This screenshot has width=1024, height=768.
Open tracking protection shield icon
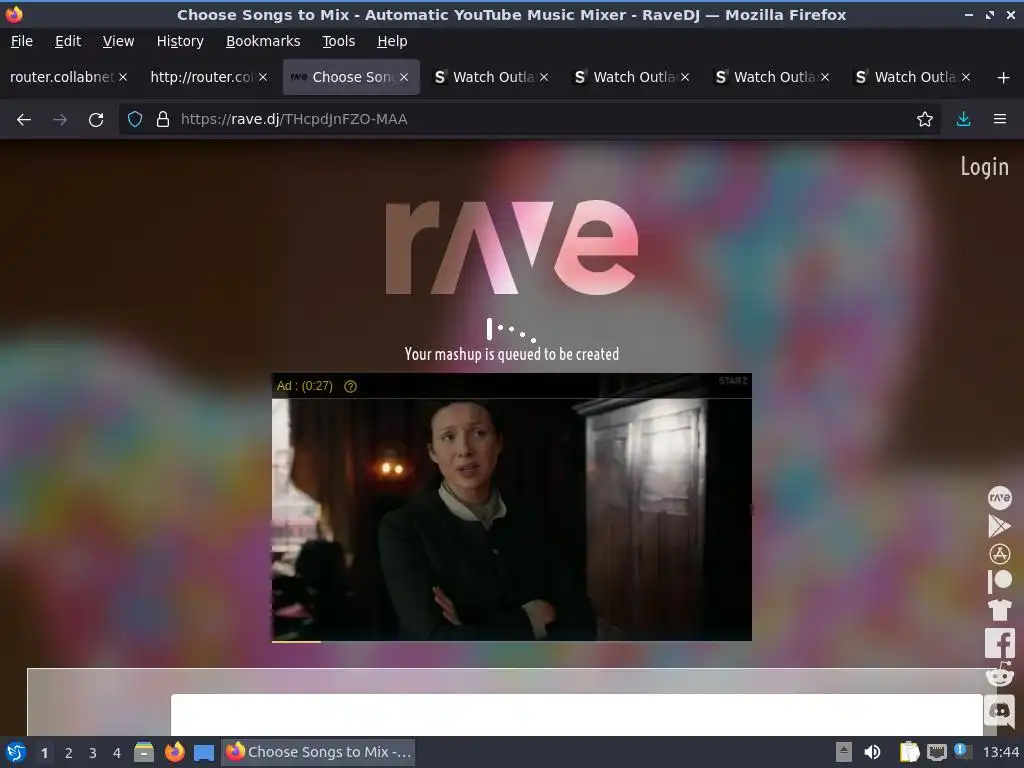(x=135, y=120)
